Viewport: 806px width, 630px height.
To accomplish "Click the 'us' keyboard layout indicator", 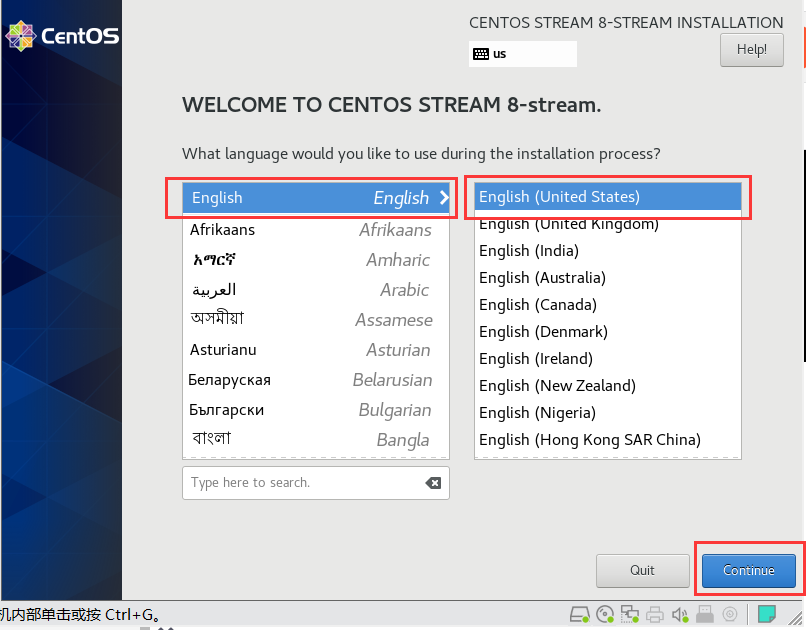I will (522, 54).
